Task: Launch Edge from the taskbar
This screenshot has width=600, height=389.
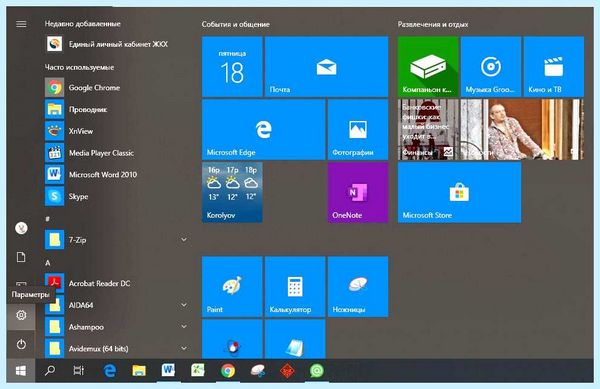Action: pyautogui.click(x=109, y=370)
